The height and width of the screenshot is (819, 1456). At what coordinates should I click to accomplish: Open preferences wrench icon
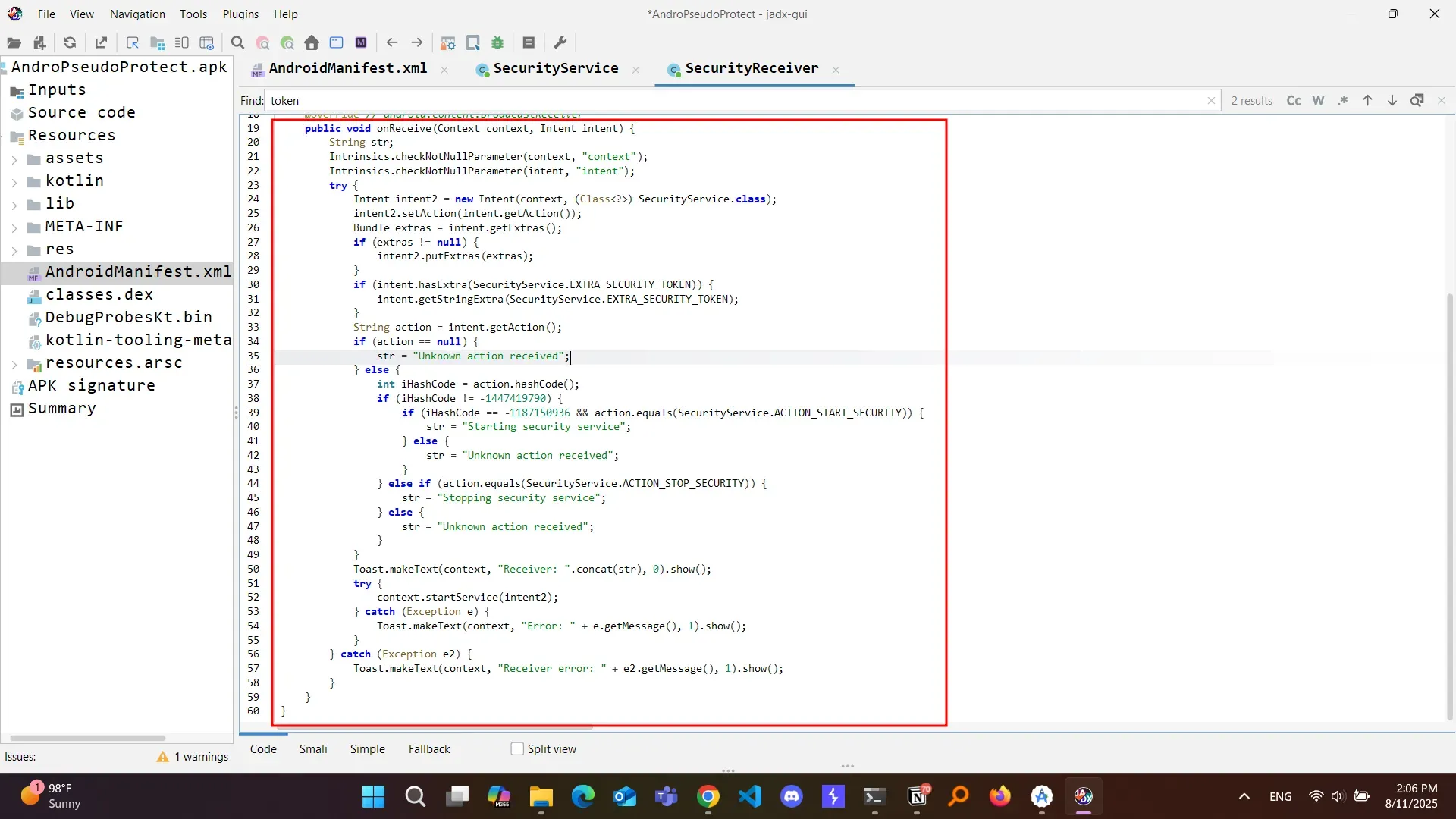(x=560, y=43)
